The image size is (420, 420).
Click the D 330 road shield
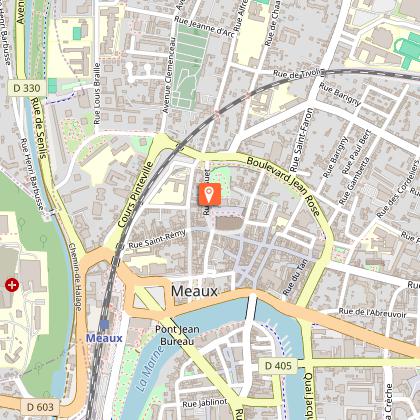[x=27, y=88]
